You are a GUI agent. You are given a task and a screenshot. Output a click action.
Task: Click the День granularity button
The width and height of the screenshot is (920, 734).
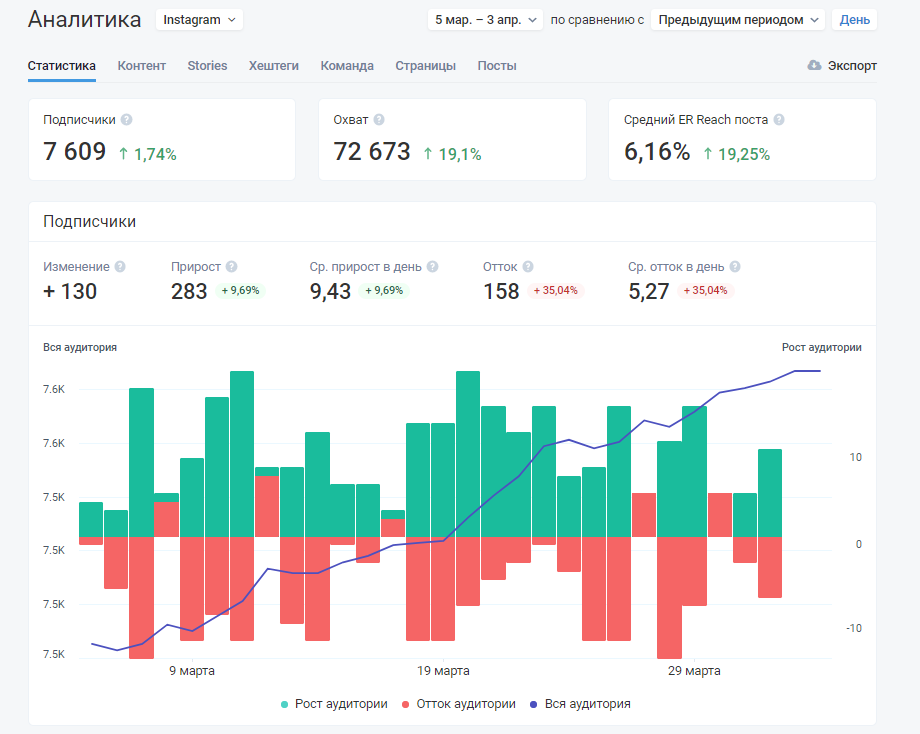[854, 20]
